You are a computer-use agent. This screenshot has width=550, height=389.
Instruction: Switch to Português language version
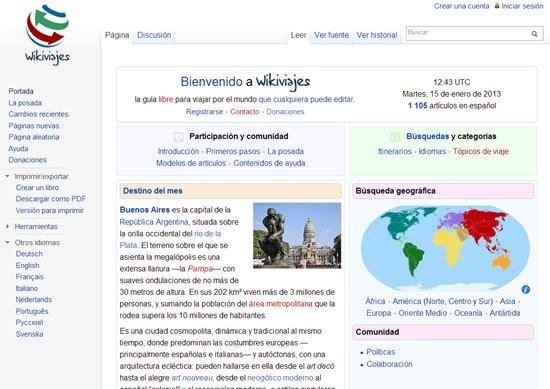click(32, 311)
